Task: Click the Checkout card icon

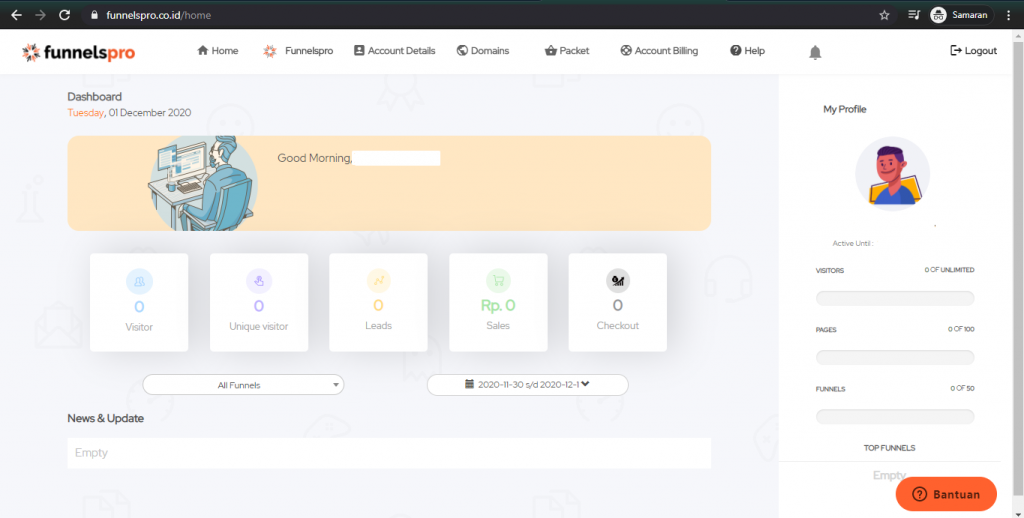Action: (618, 281)
